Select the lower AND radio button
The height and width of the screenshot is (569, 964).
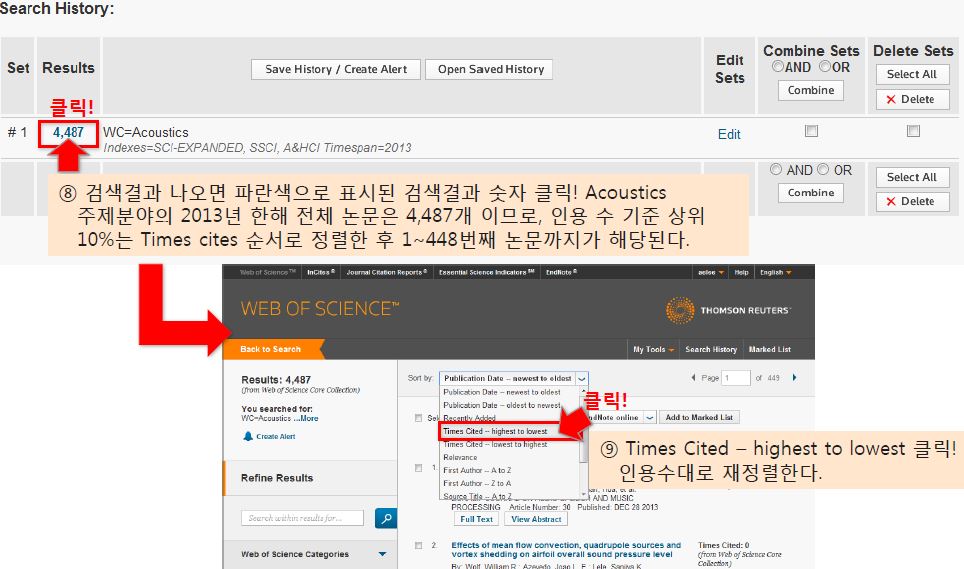pos(776,169)
